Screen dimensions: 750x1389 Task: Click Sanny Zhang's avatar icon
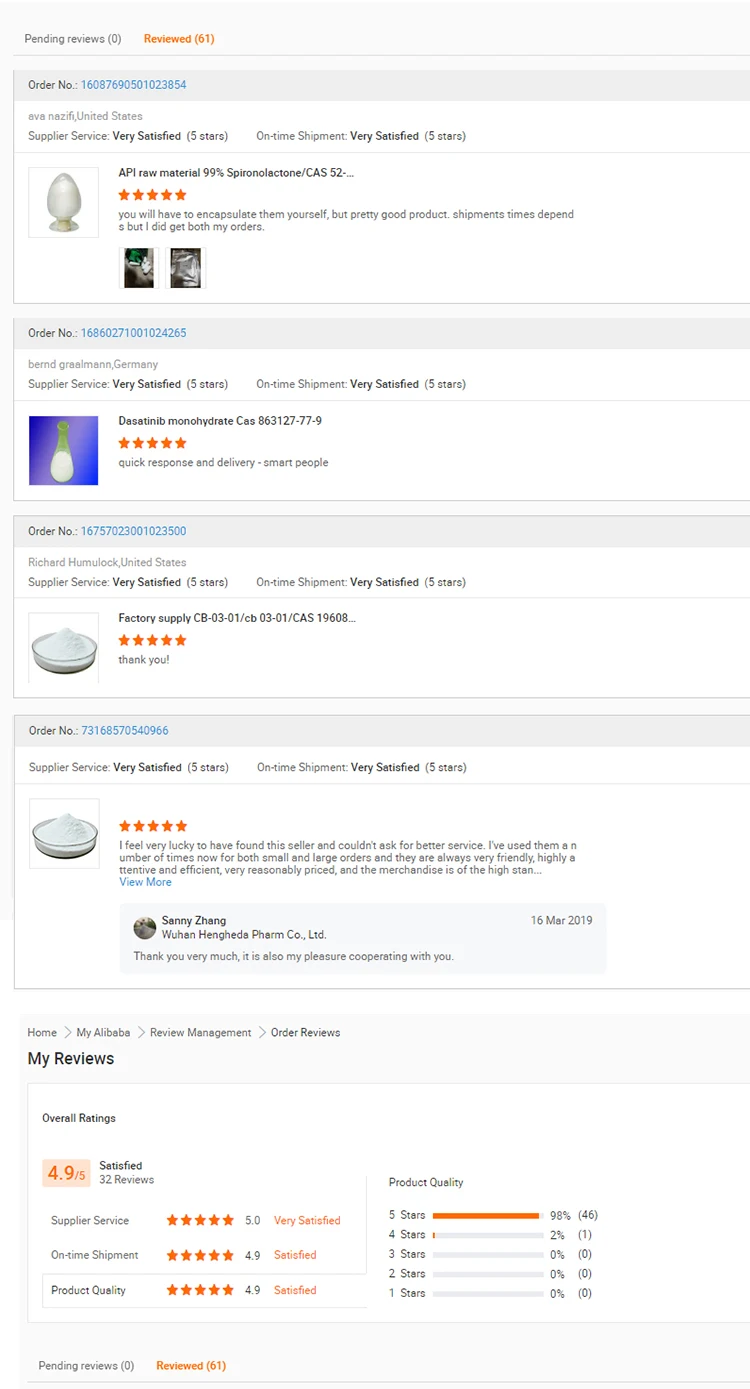coord(145,928)
